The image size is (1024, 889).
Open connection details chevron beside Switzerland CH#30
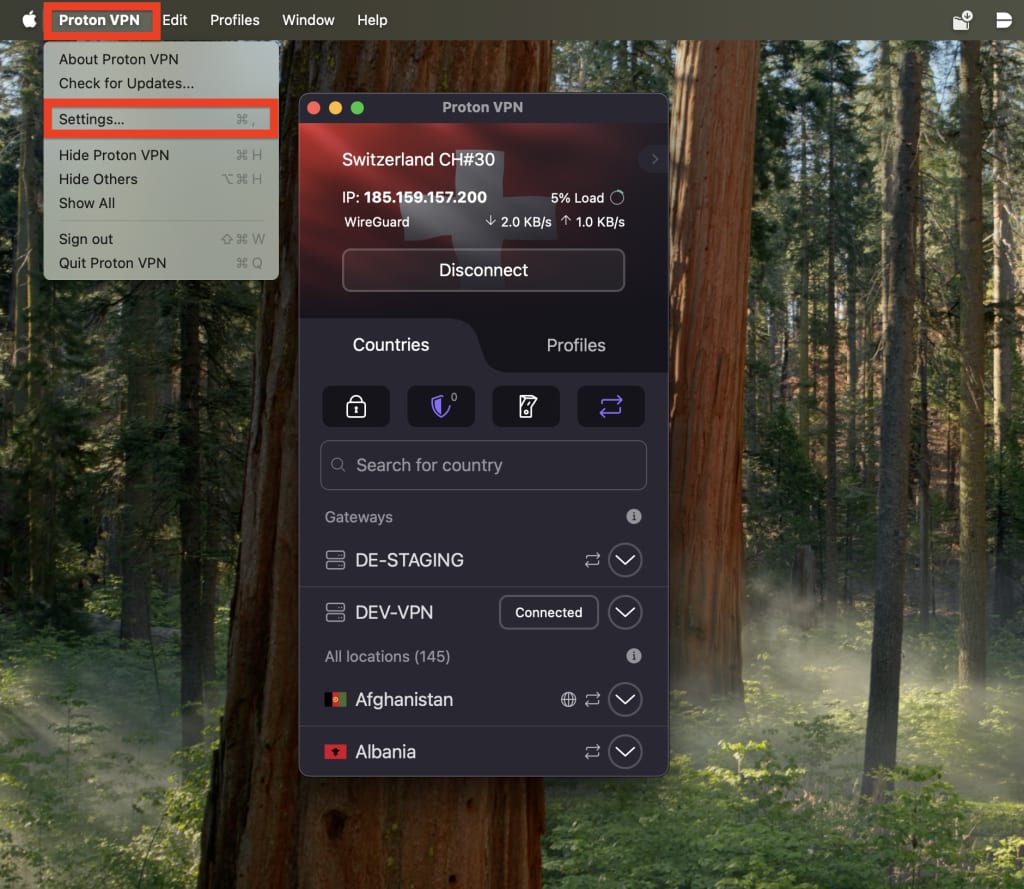coord(654,159)
